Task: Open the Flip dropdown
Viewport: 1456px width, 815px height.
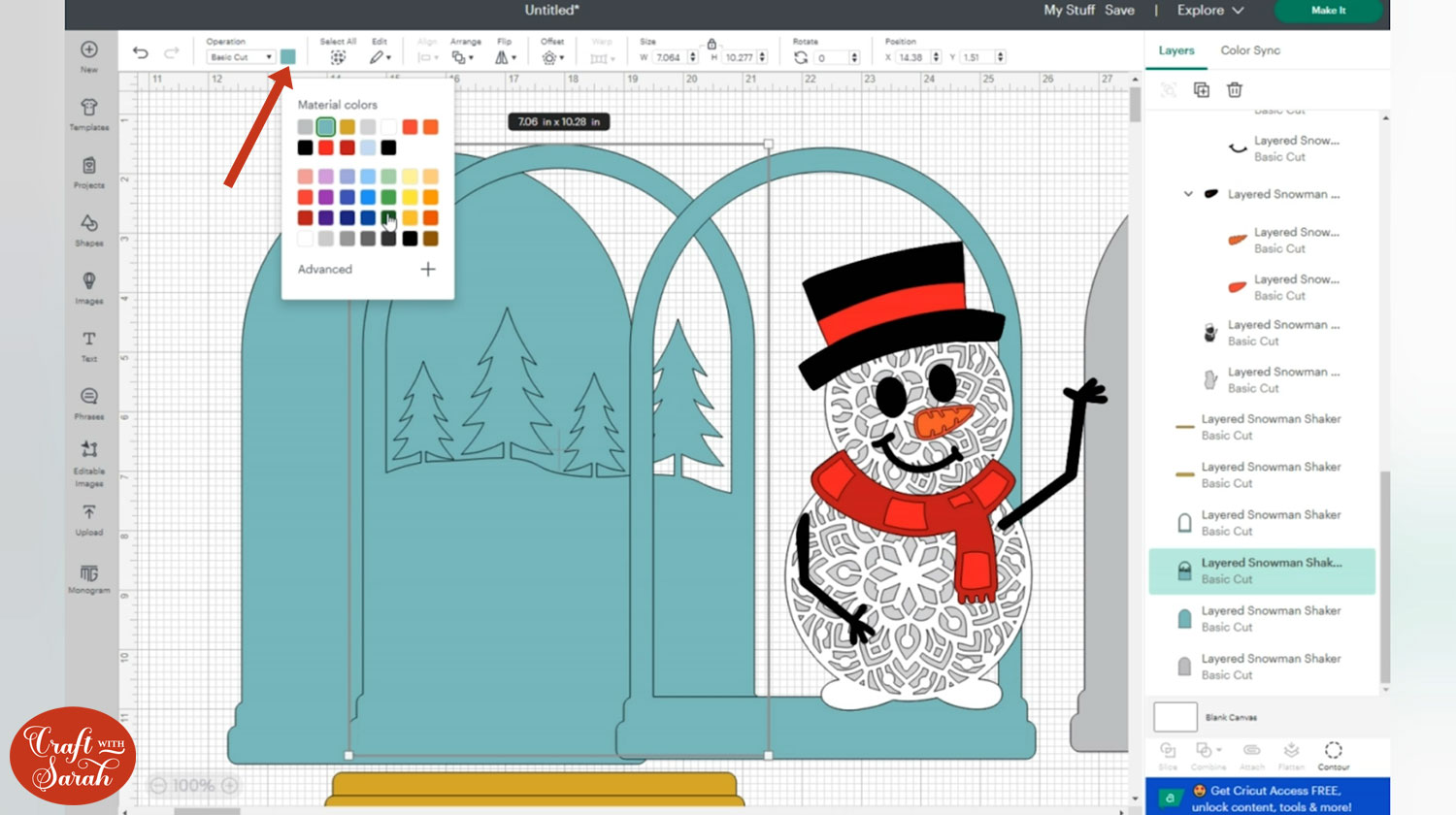Action: coord(504,57)
